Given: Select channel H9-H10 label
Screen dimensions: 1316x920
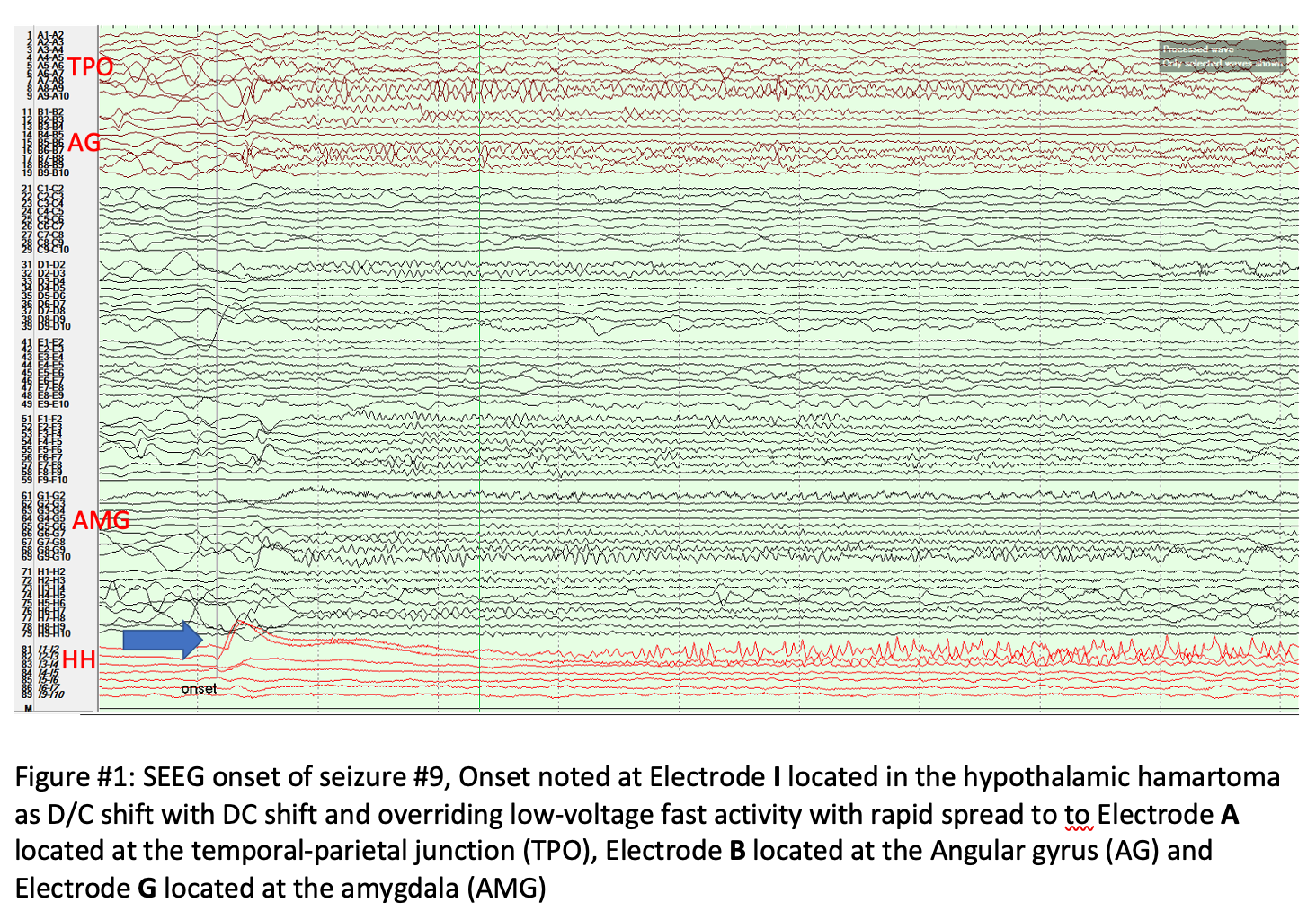Looking at the screenshot, I should 52,633.
